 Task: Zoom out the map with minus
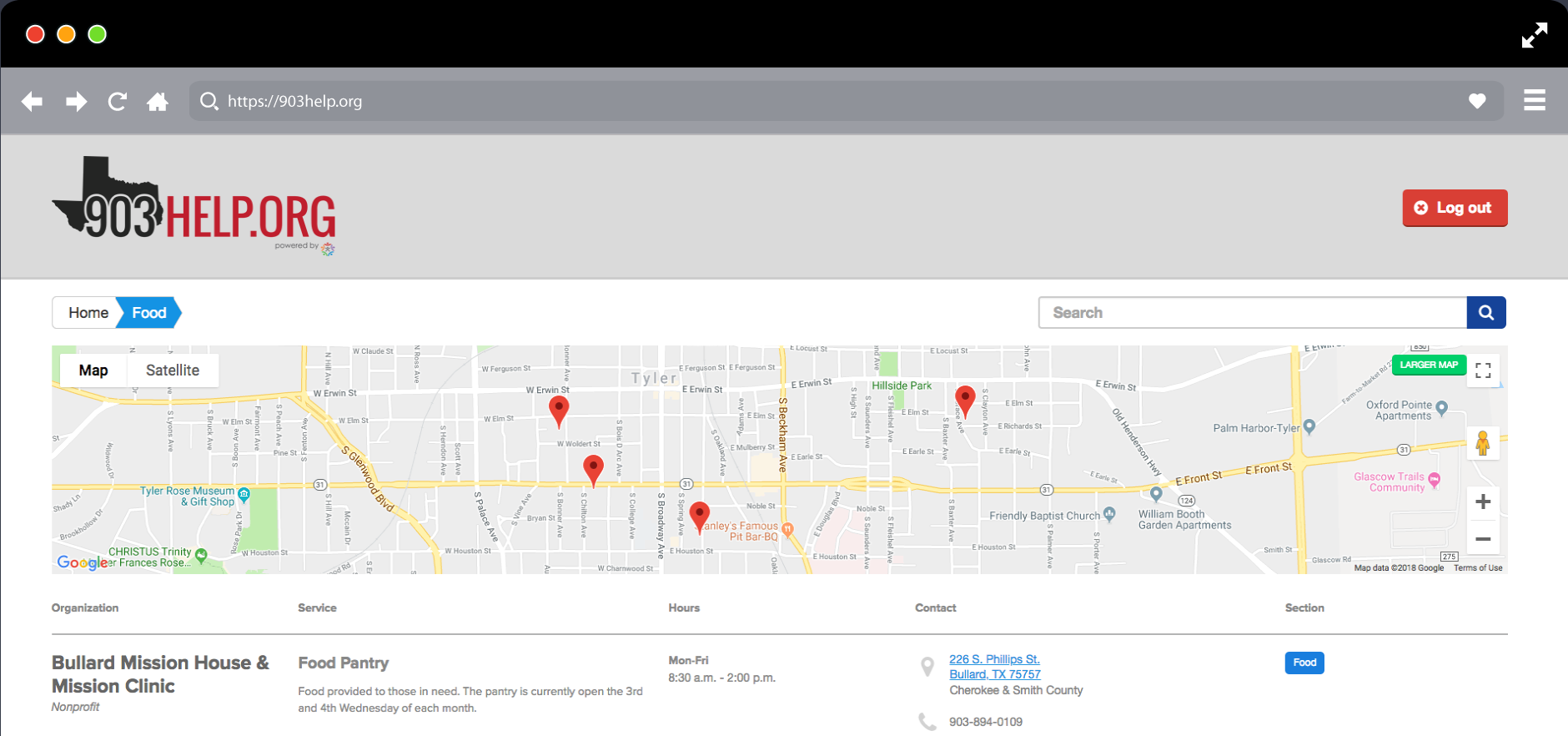1482,539
